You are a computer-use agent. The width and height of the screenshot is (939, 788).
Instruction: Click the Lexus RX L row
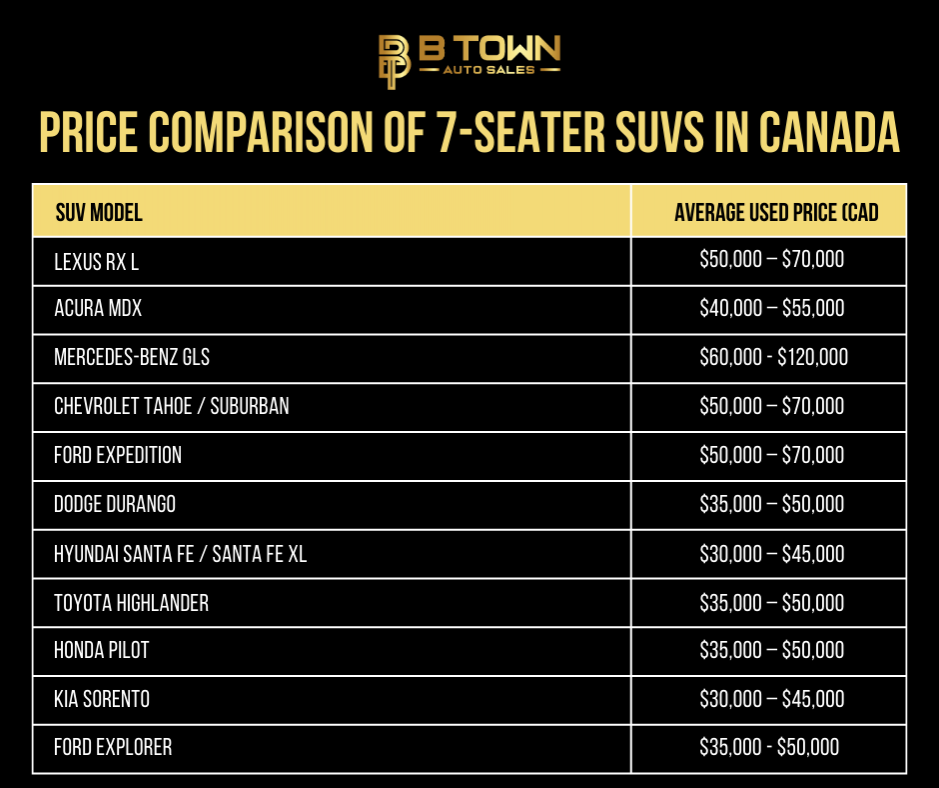[470, 262]
